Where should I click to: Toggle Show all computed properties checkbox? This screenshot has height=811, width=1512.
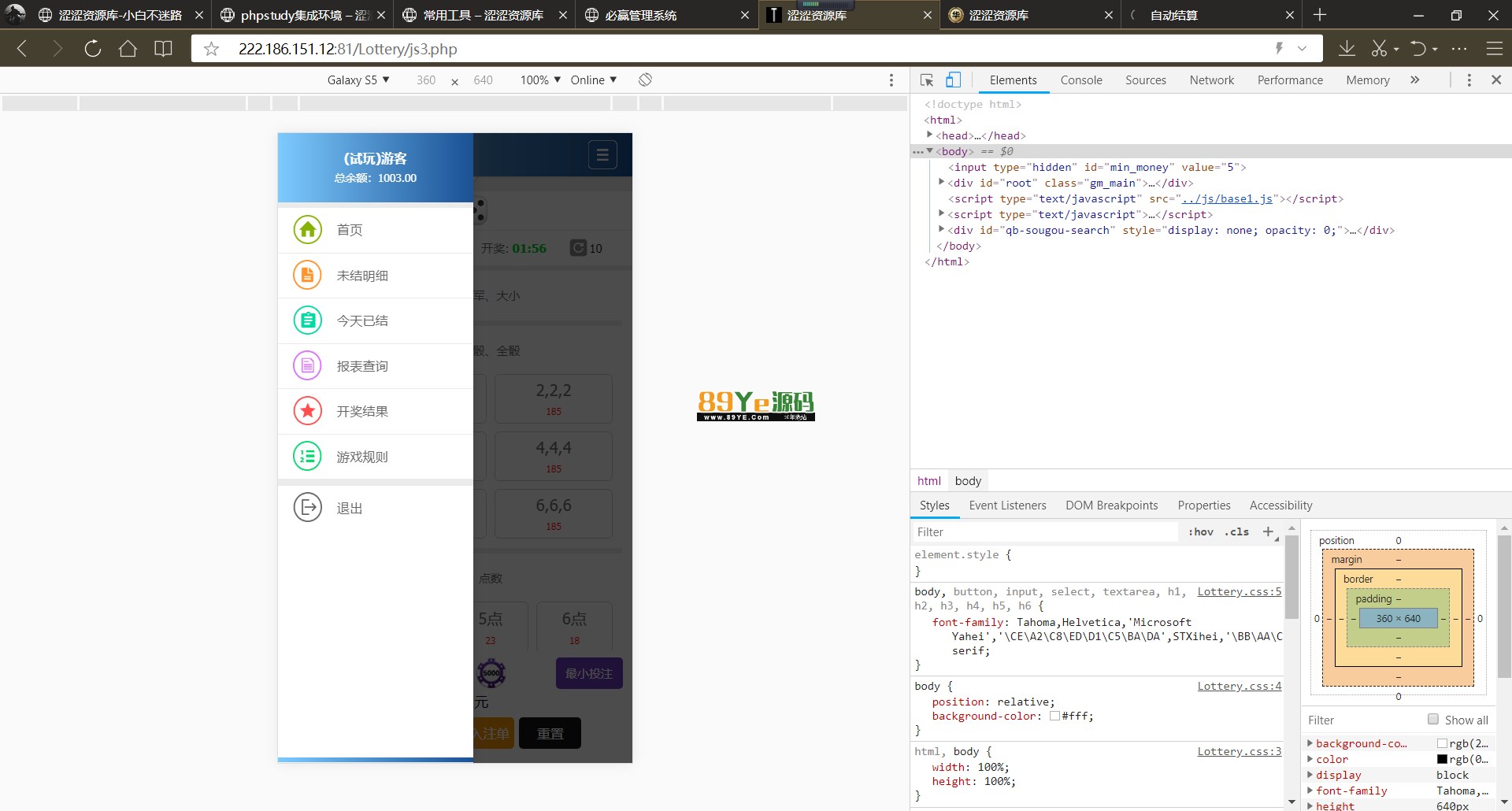1433,719
